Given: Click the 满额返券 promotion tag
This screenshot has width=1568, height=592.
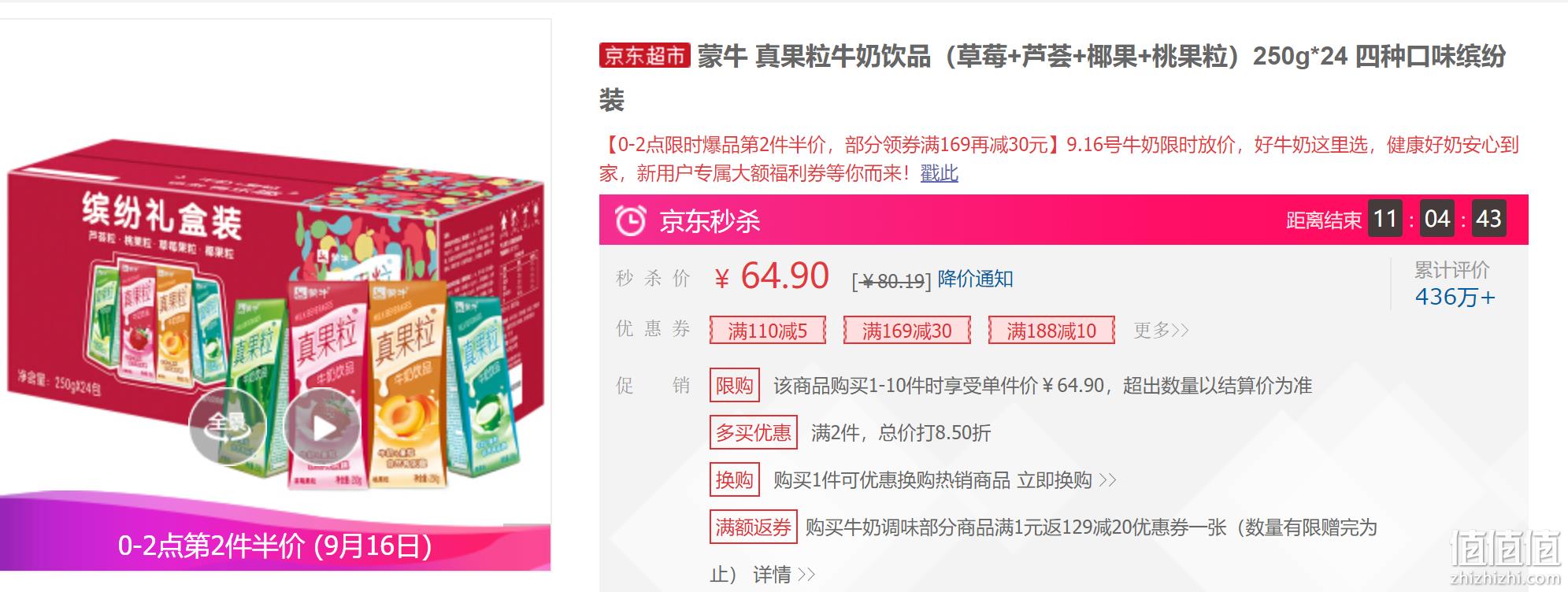Looking at the screenshot, I should [753, 527].
